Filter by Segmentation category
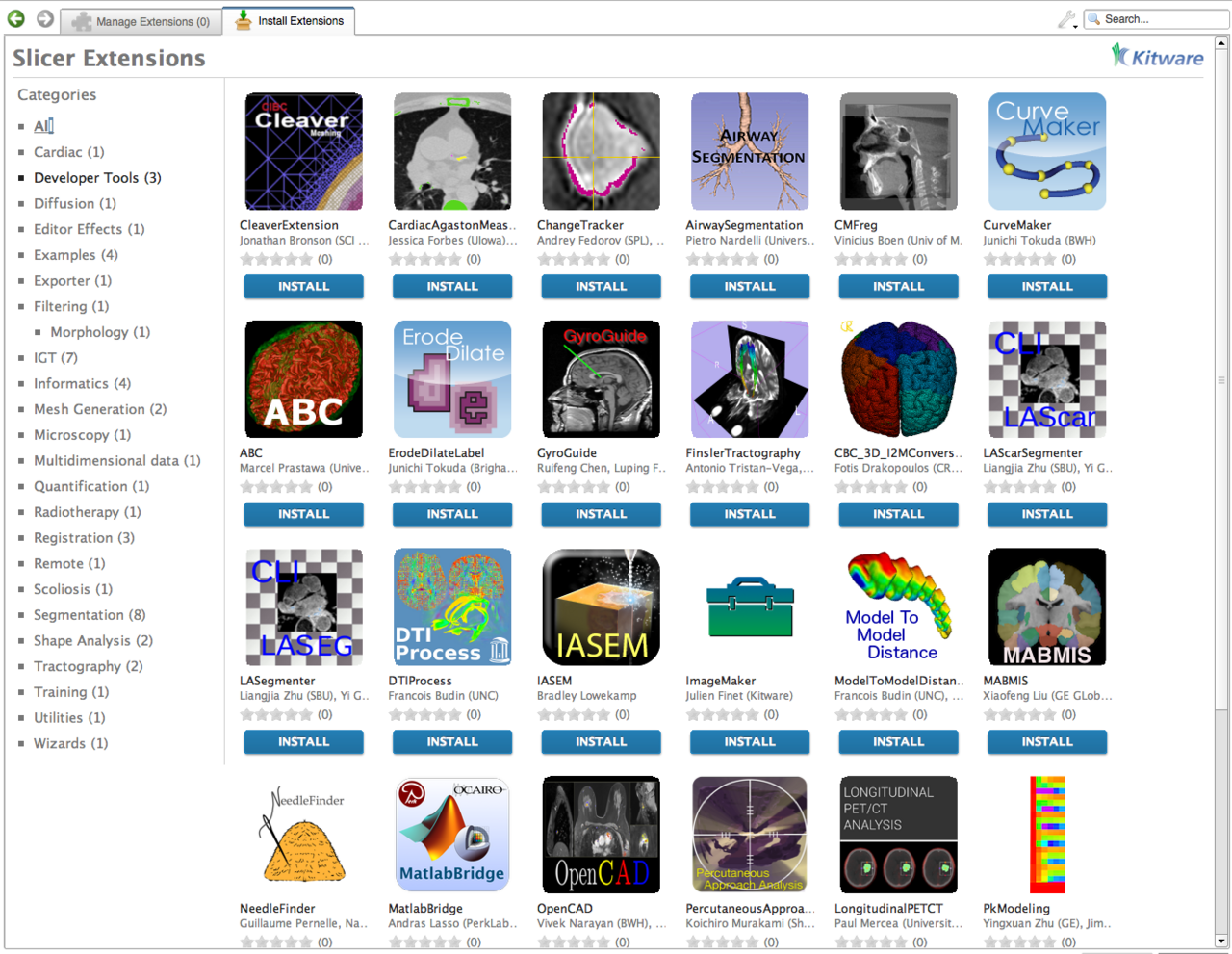1232x954 pixels. [90, 615]
